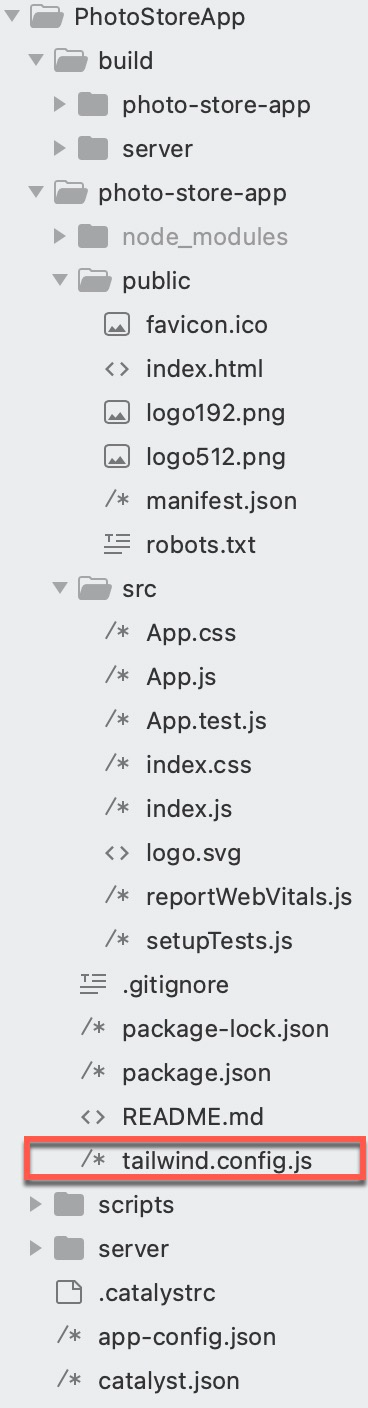Click the favicon.ico image file icon
The height and width of the screenshot is (1408, 368).
[117, 325]
